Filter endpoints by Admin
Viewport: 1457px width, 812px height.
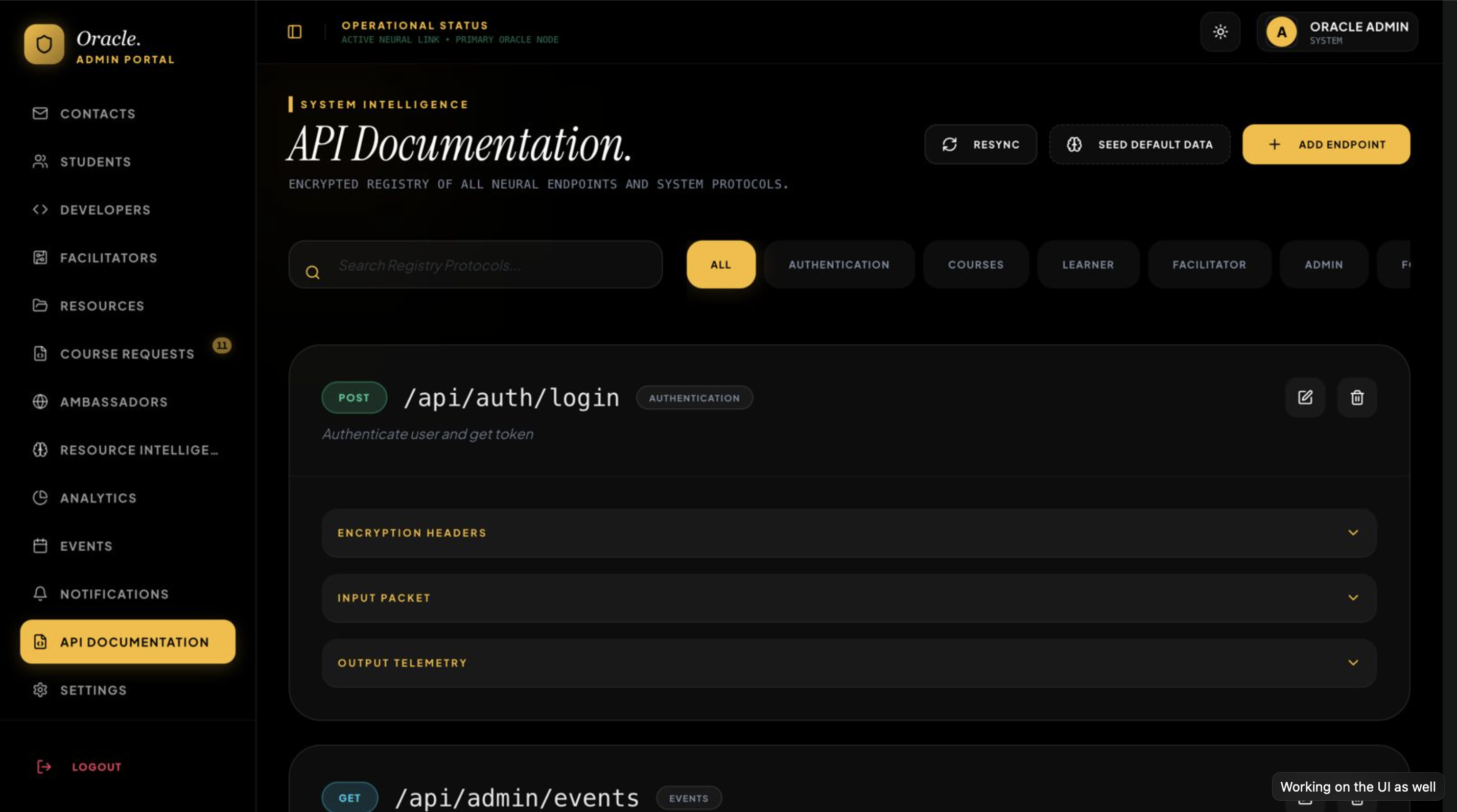(x=1324, y=265)
